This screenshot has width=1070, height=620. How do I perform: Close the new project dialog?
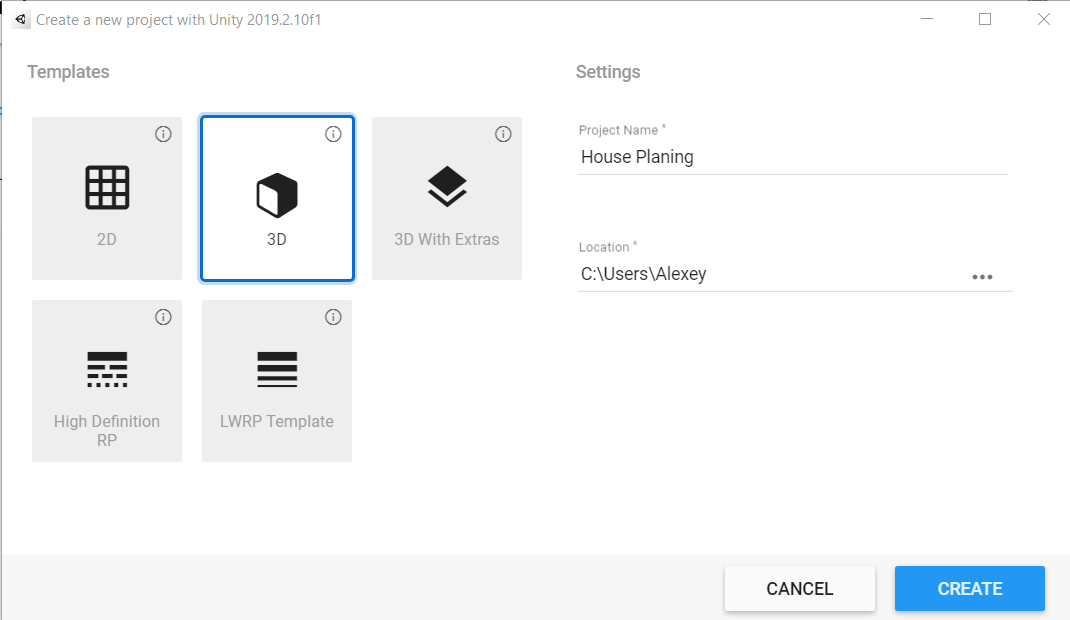[x=1043, y=19]
